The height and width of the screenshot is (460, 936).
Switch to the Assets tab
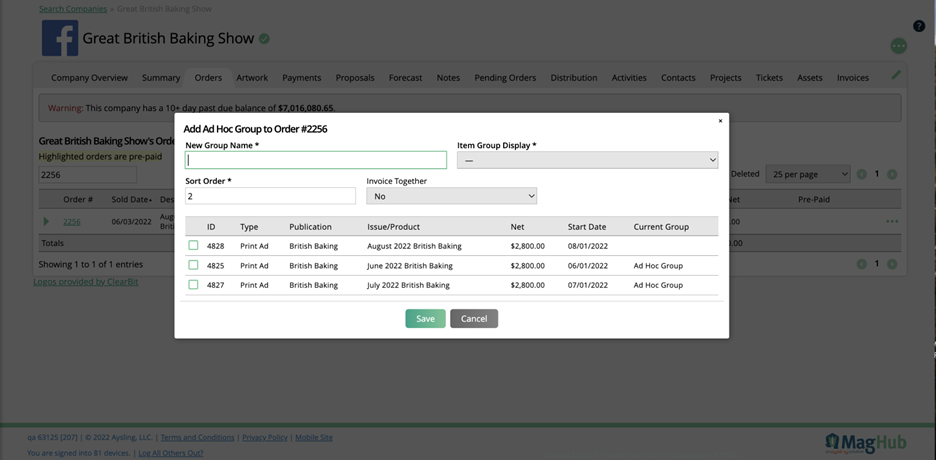coord(810,78)
